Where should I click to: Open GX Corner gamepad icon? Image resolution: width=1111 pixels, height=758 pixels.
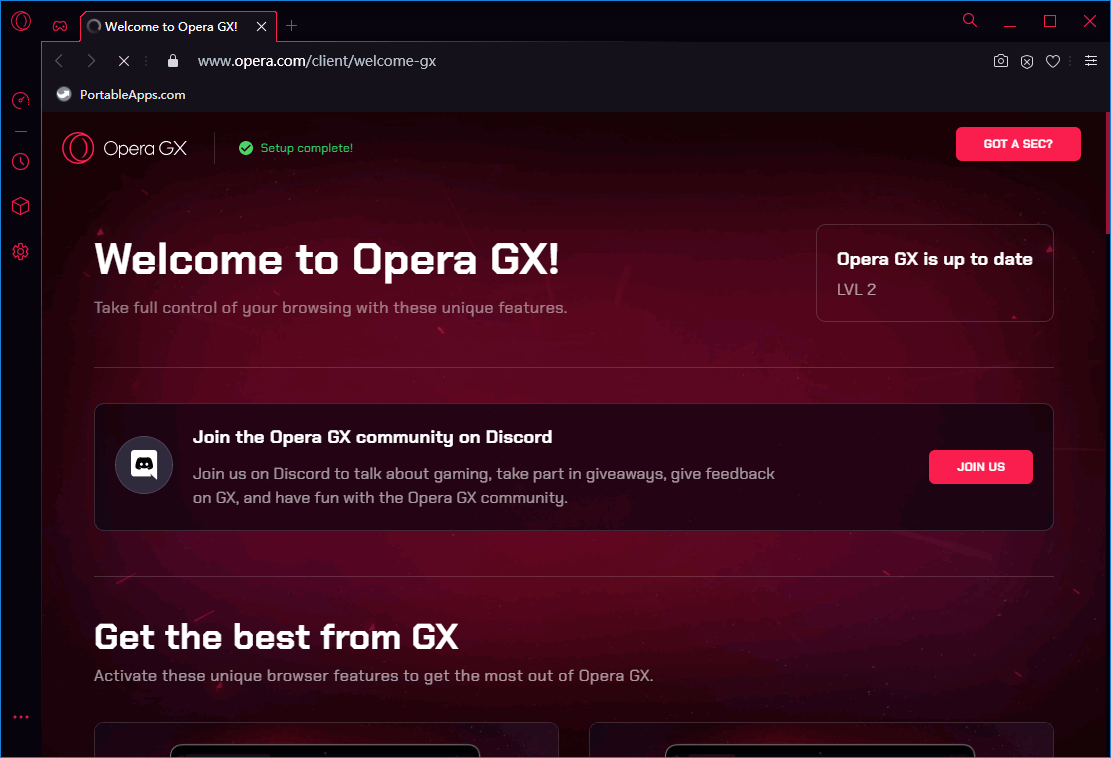click(x=60, y=26)
